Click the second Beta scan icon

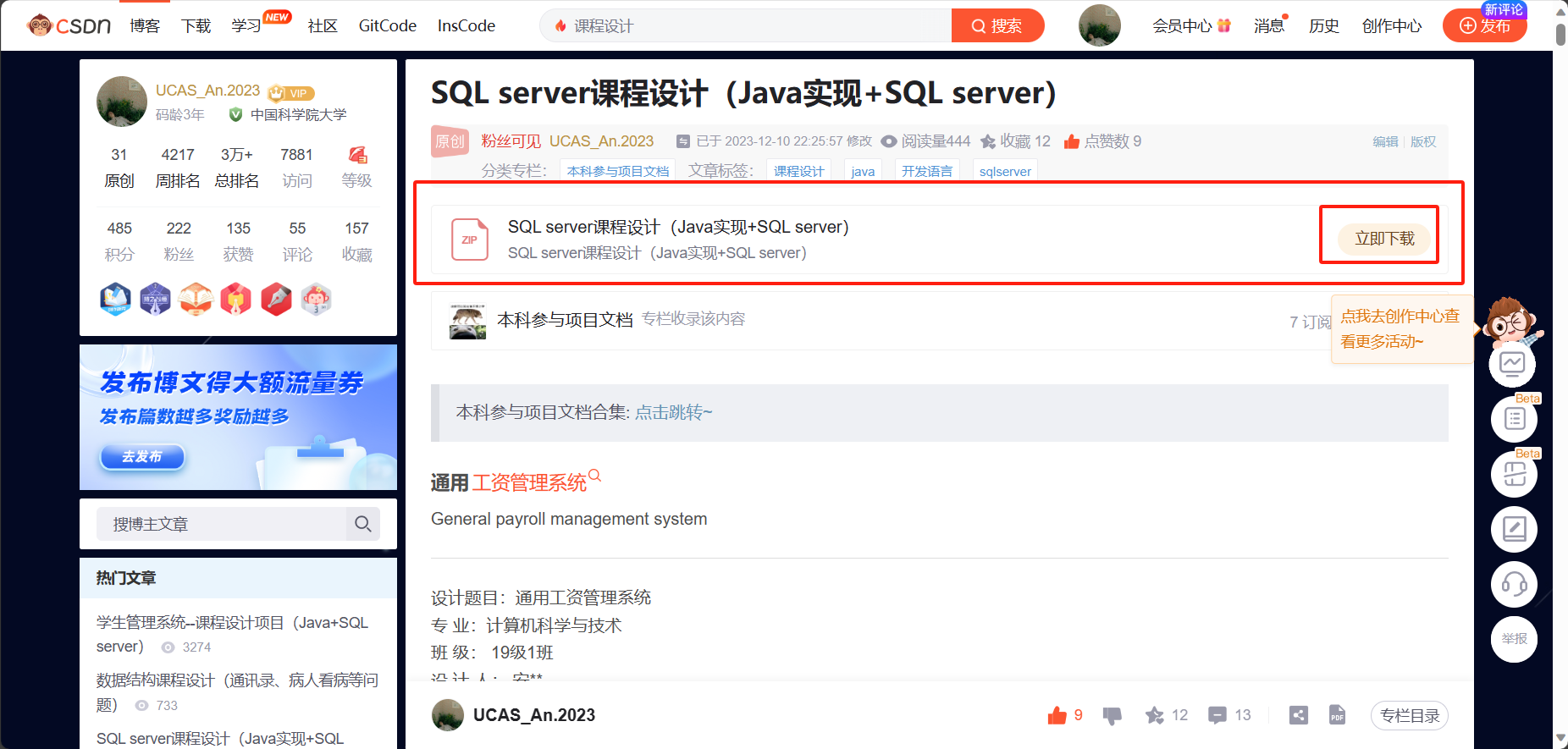1514,474
